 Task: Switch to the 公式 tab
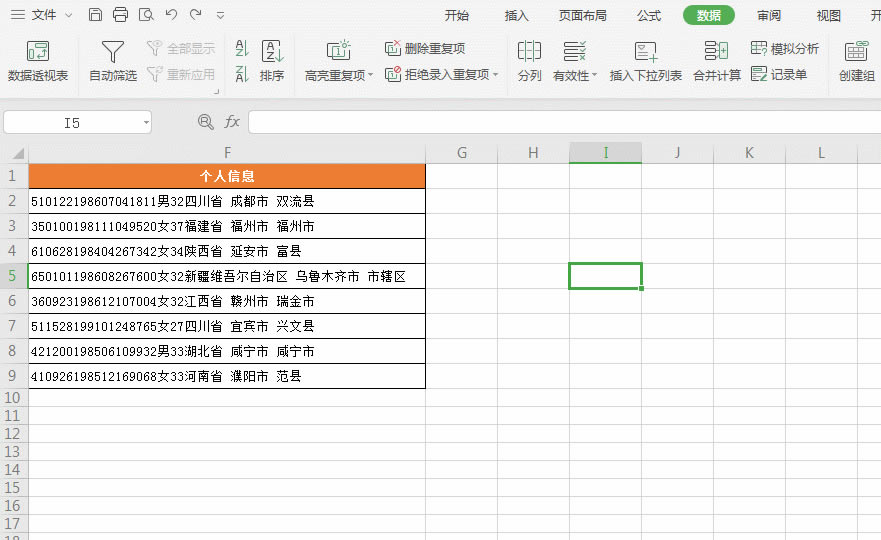649,16
